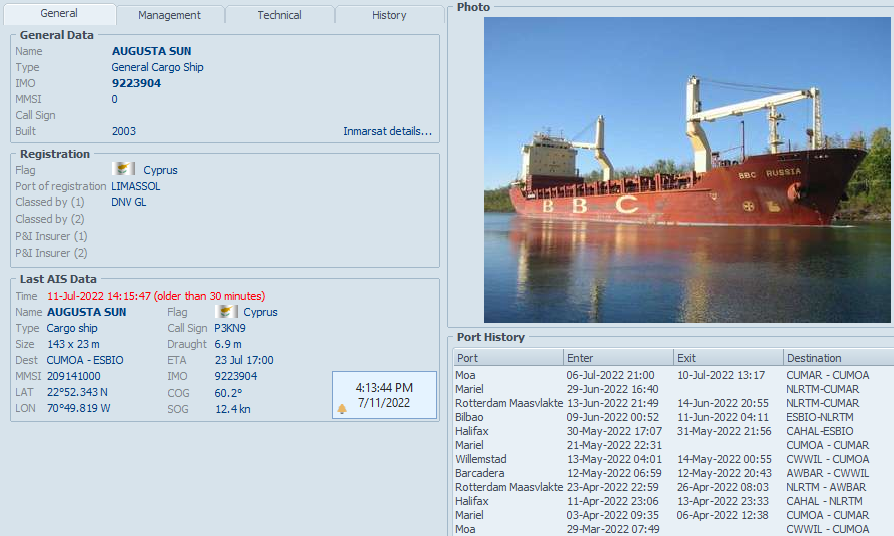
Task: Select call sign P3KN9
Action: tap(230, 328)
